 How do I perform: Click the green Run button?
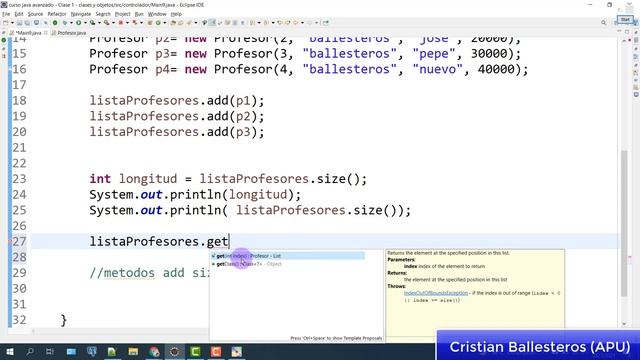point(78,23)
